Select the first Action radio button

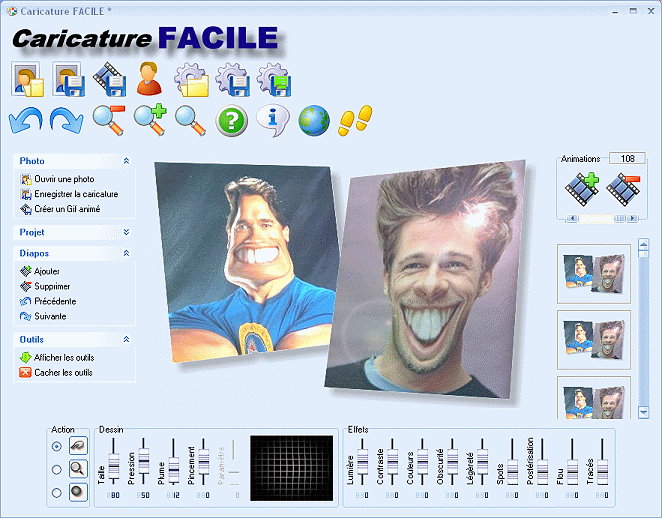(57, 446)
